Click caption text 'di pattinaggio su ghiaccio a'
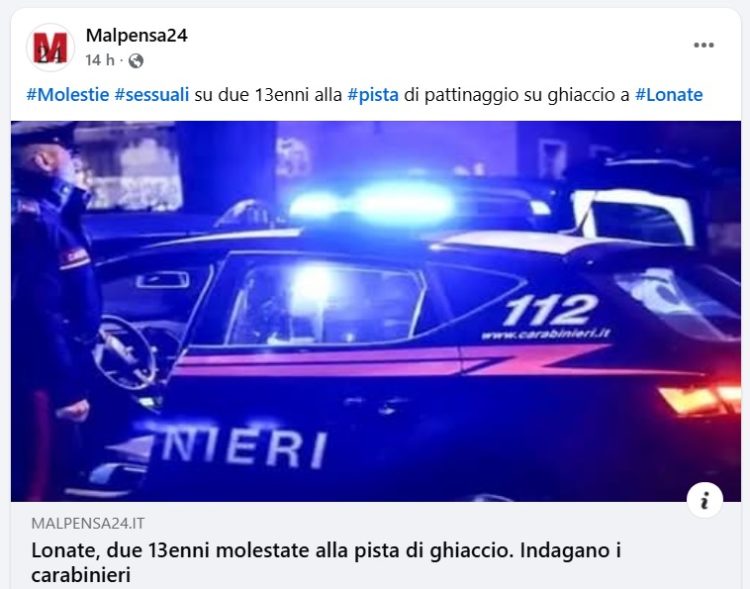Image resolution: width=750 pixels, height=589 pixels. tap(517, 95)
